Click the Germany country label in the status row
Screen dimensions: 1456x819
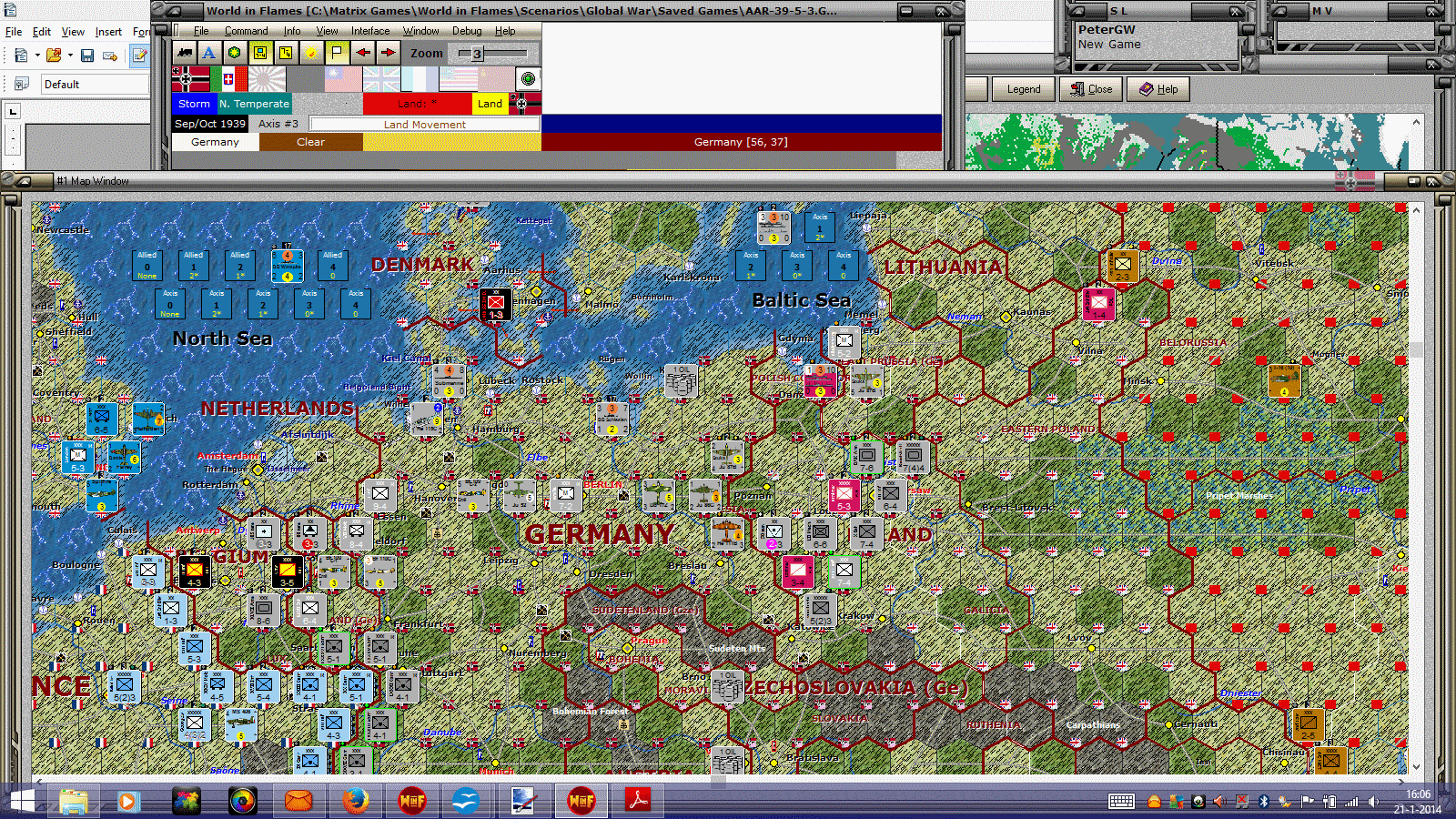coord(216,142)
